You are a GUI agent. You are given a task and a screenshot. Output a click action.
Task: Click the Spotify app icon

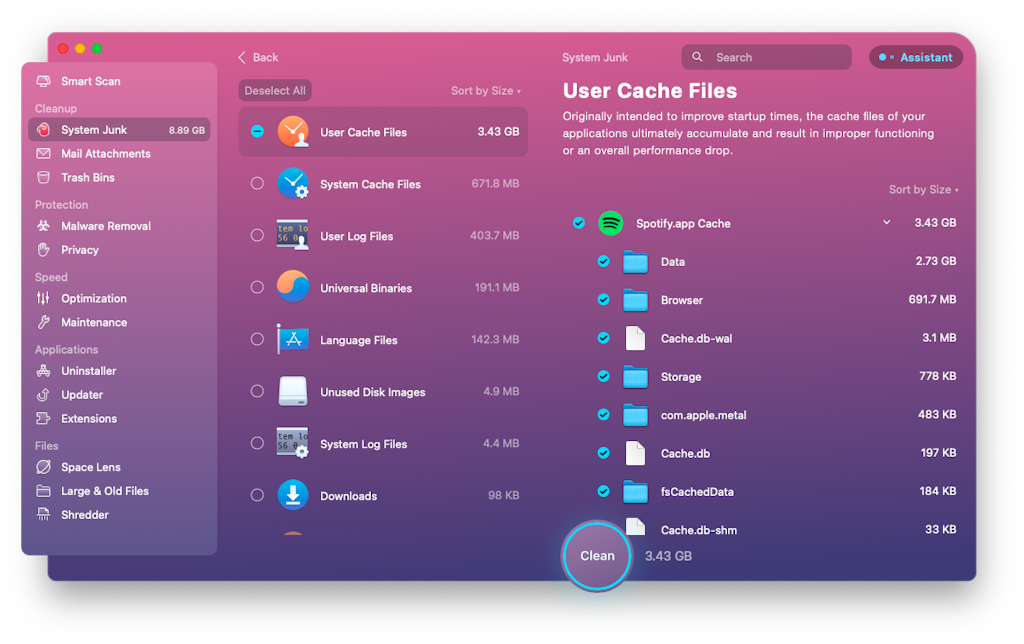(611, 223)
